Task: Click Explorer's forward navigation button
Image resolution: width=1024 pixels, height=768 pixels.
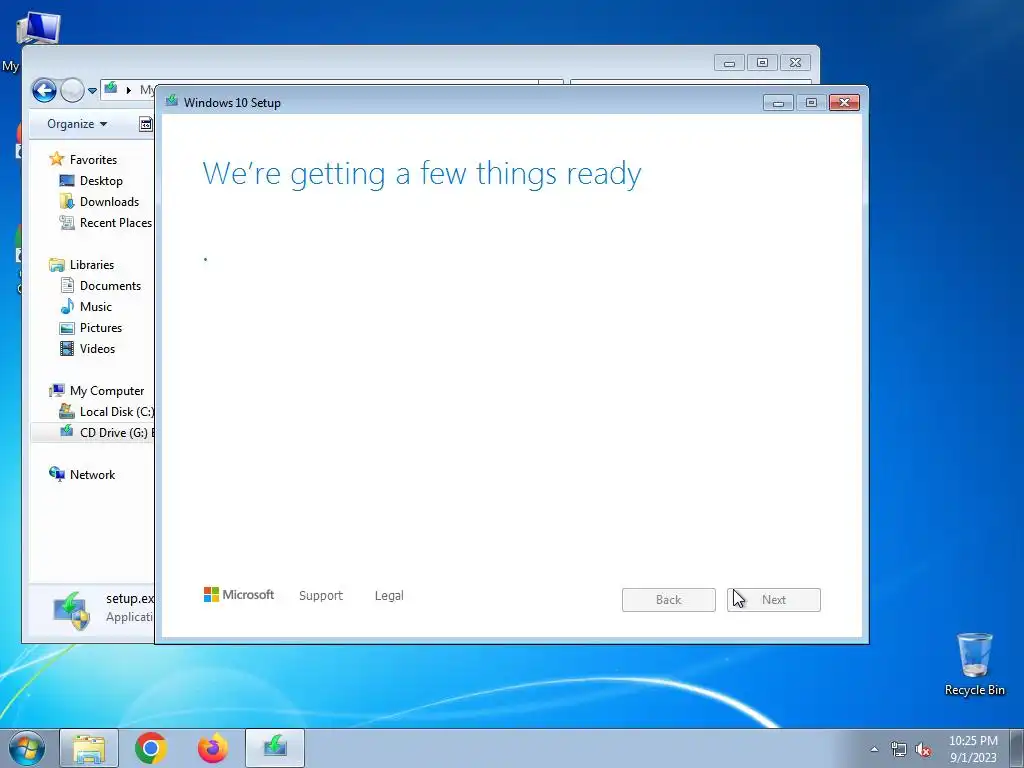Action: pyautogui.click(x=72, y=90)
